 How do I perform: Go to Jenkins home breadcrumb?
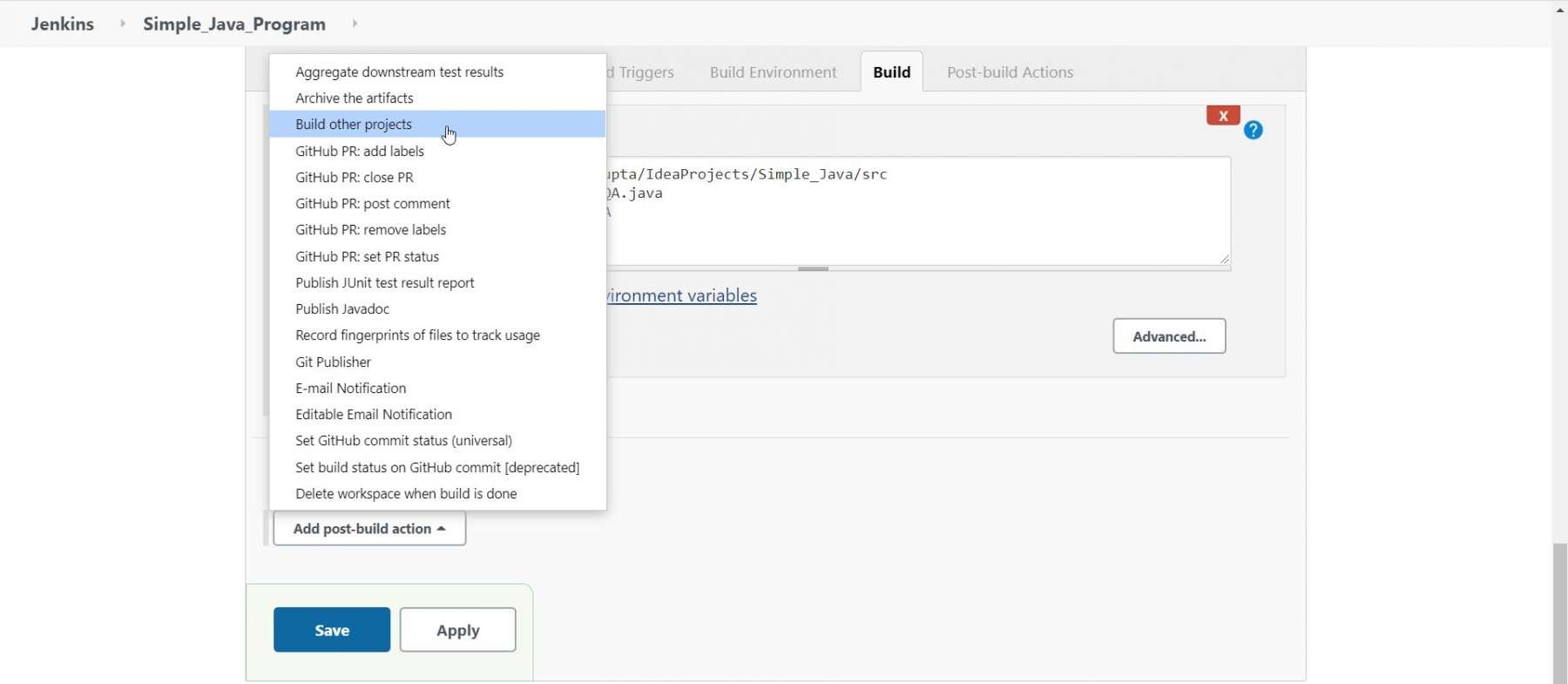(x=63, y=24)
